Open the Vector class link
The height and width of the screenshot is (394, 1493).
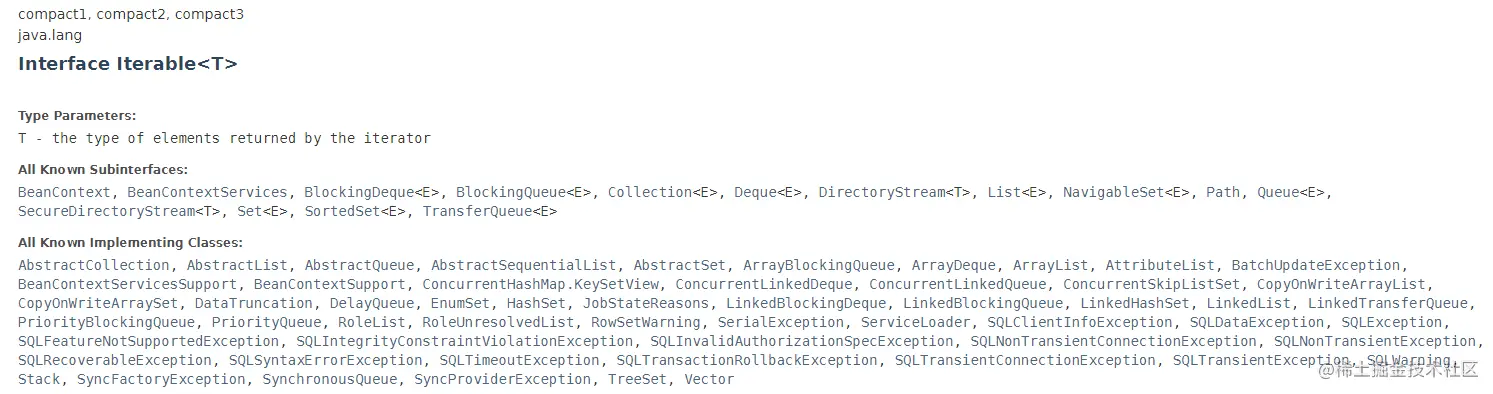coord(709,379)
